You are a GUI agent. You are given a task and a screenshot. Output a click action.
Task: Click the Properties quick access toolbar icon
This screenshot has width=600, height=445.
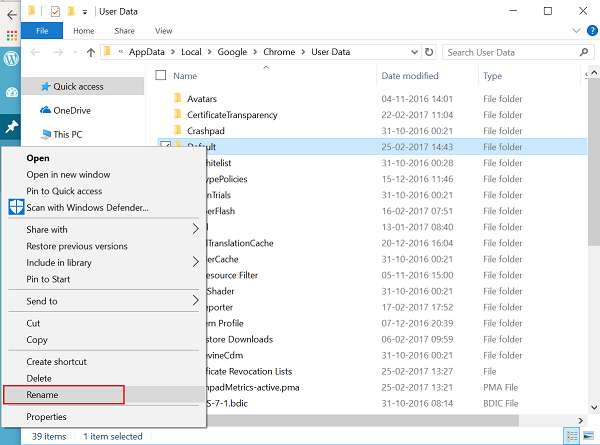(x=55, y=12)
